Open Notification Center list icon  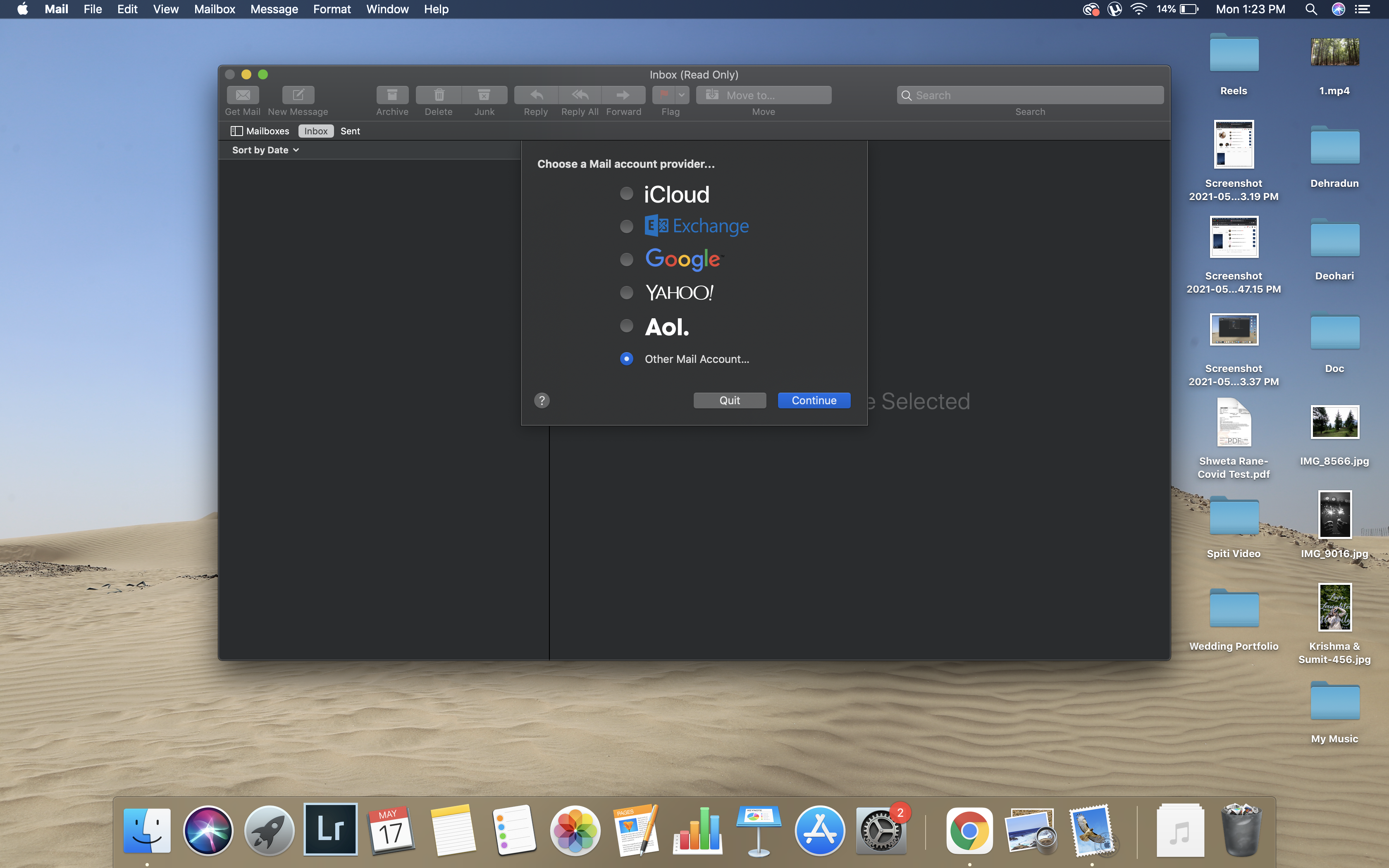tap(1363, 9)
